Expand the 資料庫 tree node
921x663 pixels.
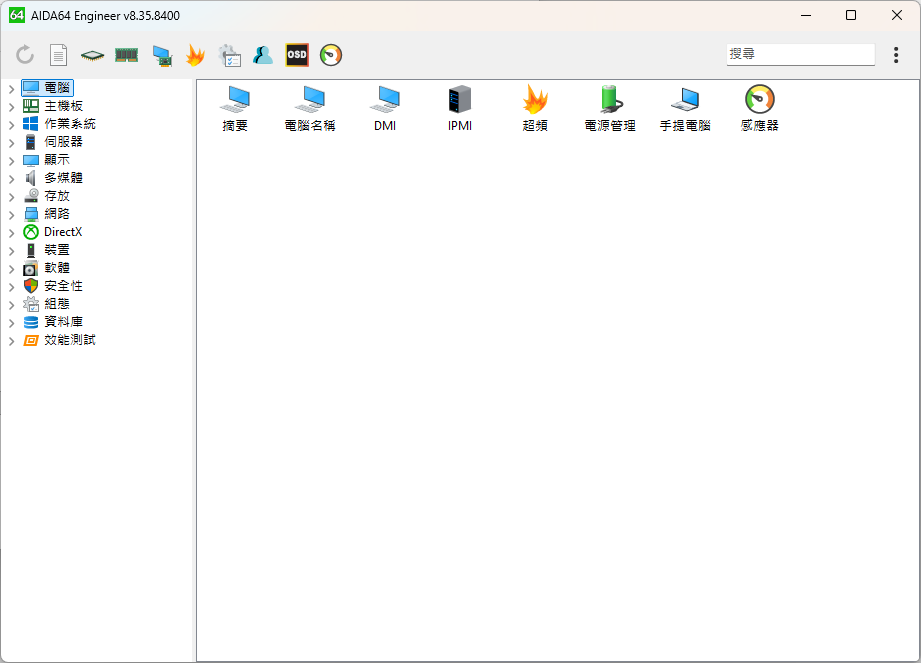coord(11,323)
